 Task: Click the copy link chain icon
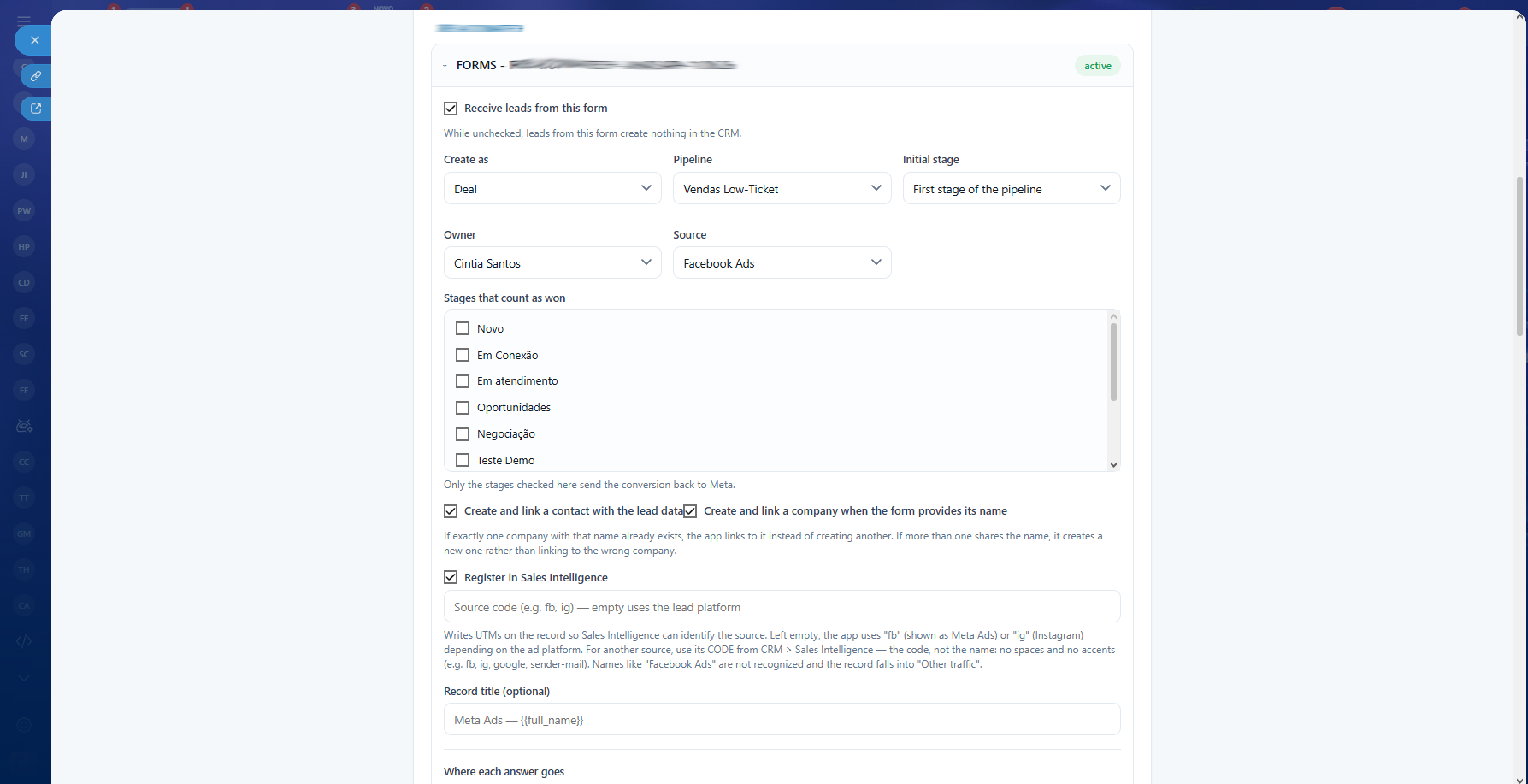[36, 76]
